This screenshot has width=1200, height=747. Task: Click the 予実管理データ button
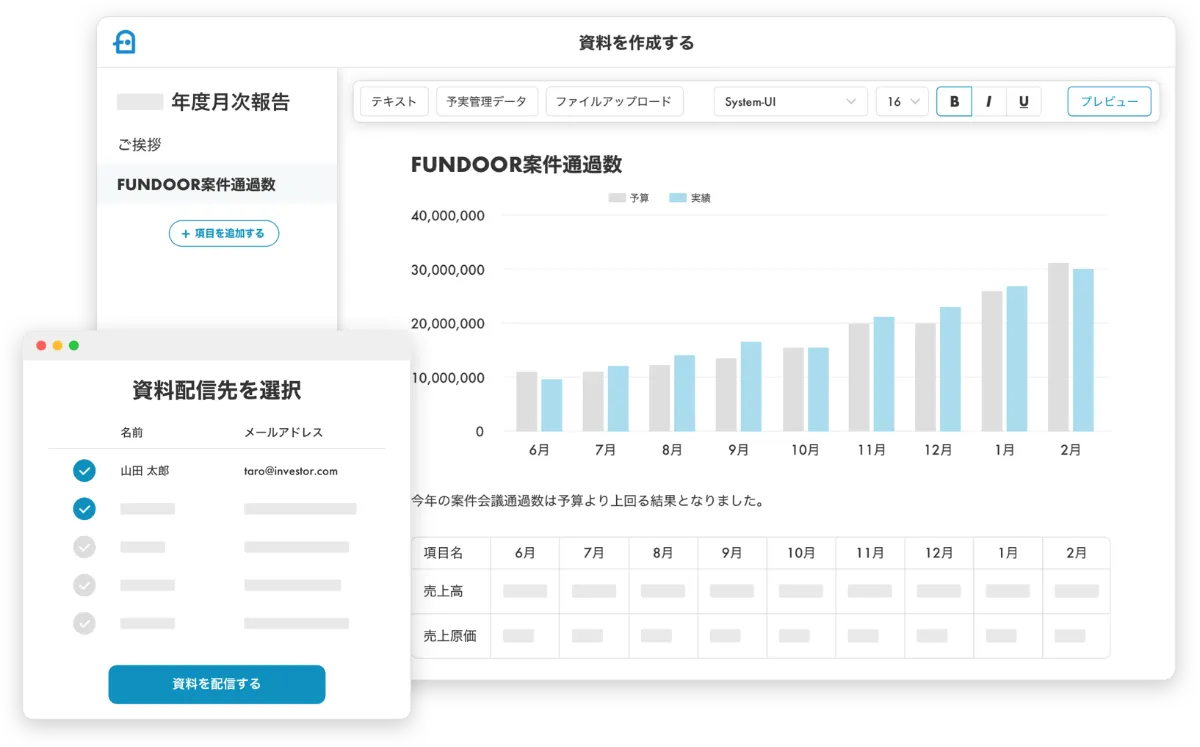tap(487, 101)
